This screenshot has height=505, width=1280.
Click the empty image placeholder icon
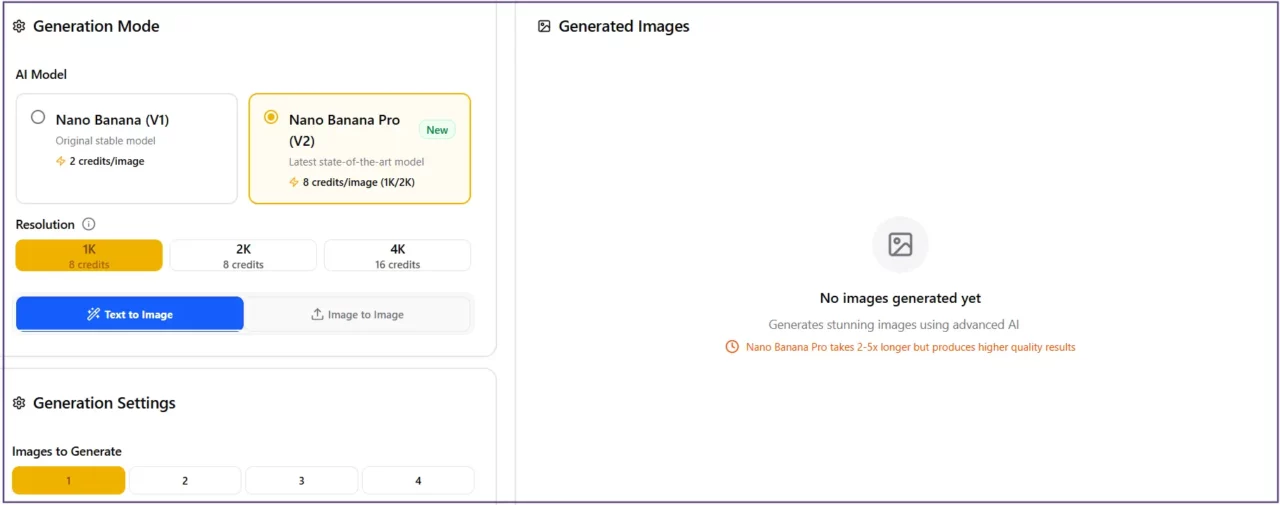[x=900, y=245]
